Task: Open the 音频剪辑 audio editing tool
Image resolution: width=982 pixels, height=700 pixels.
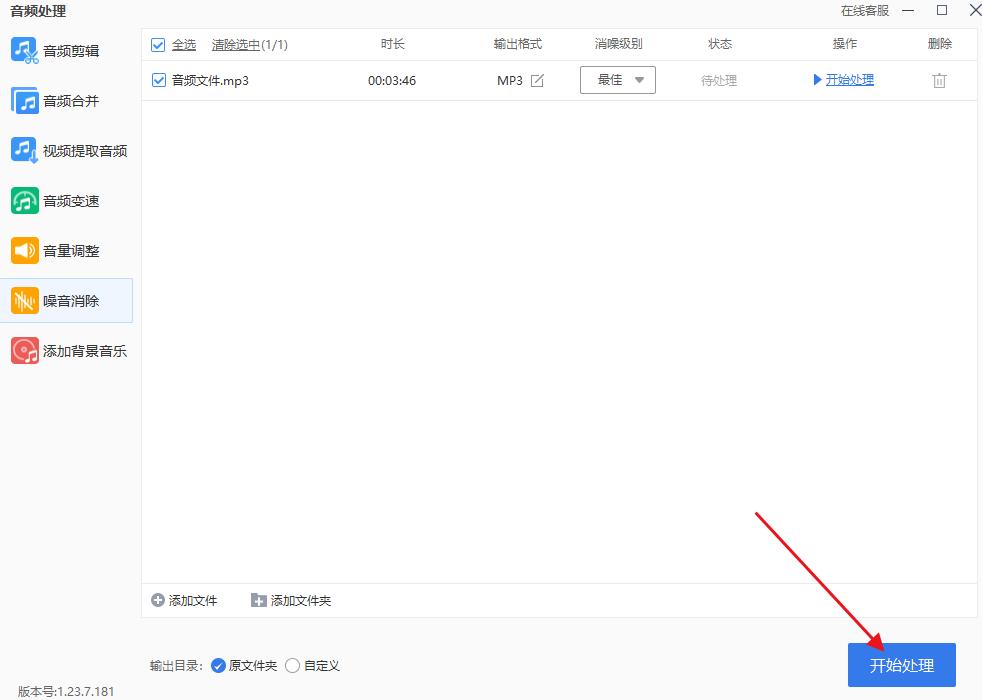Action: [x=65, y=50]
